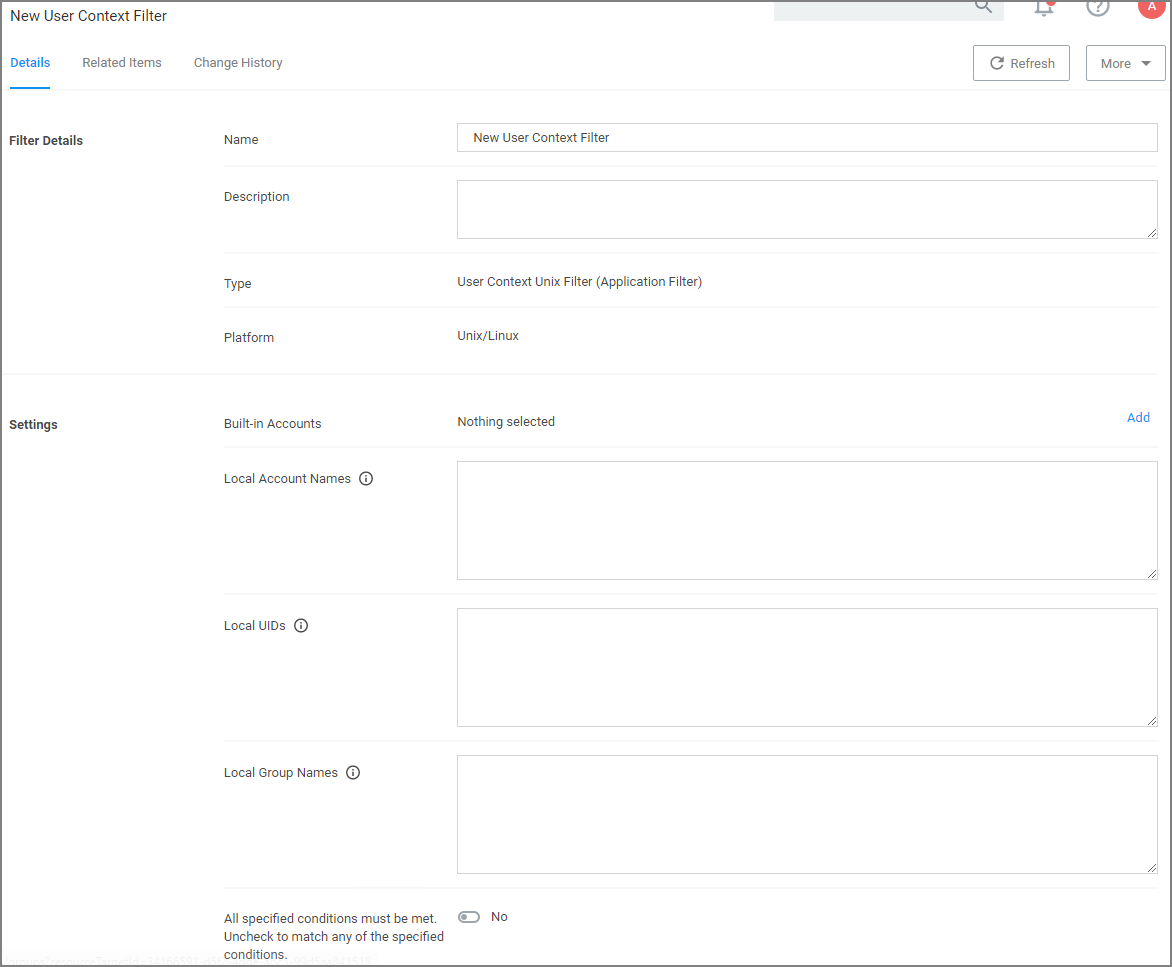Image resolution: width=1172 pixels, height=967 pixels.
Task: Click the 'Nothing selected' text
Action: coord(506,421)
